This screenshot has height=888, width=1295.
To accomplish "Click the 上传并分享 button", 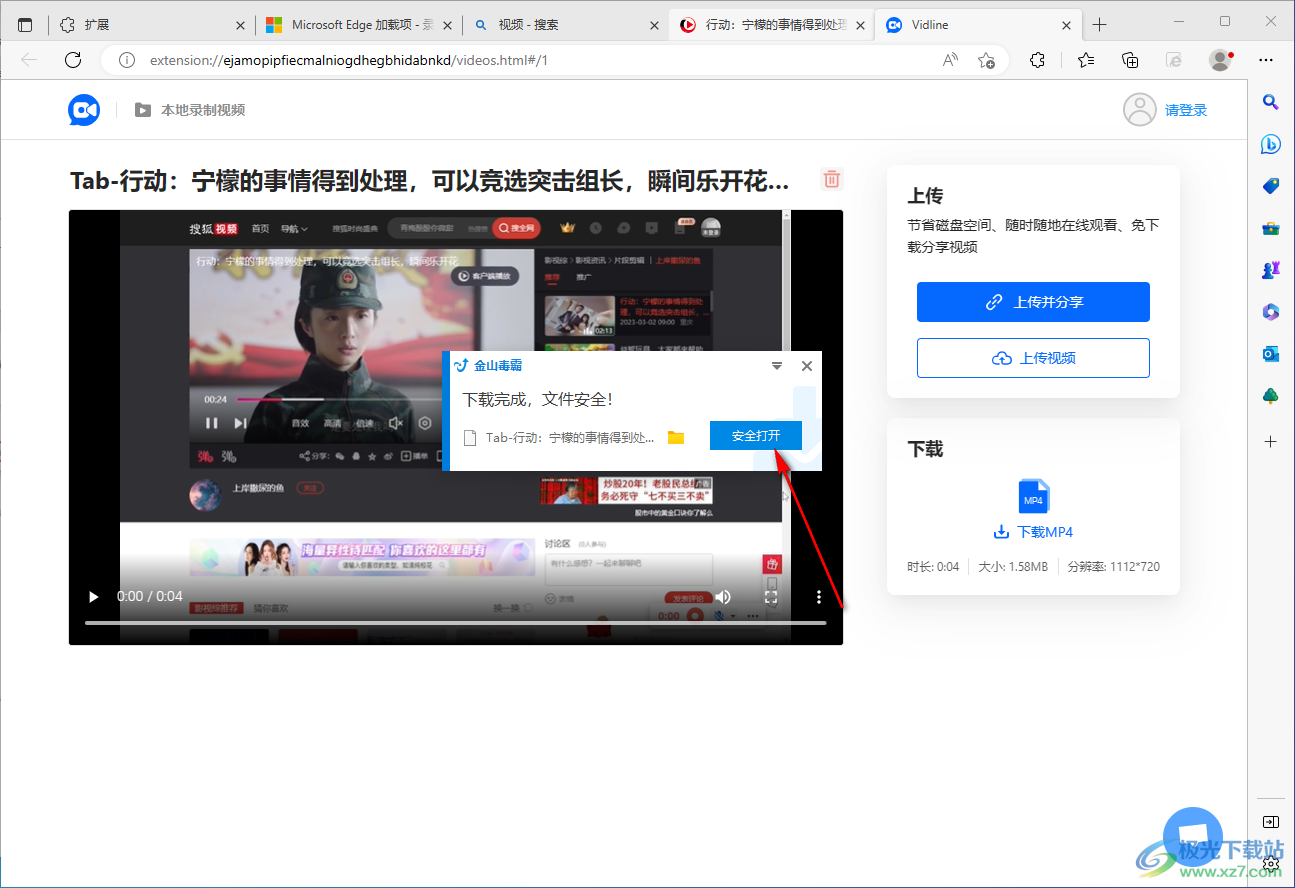I will click(x=1033, y=302).
